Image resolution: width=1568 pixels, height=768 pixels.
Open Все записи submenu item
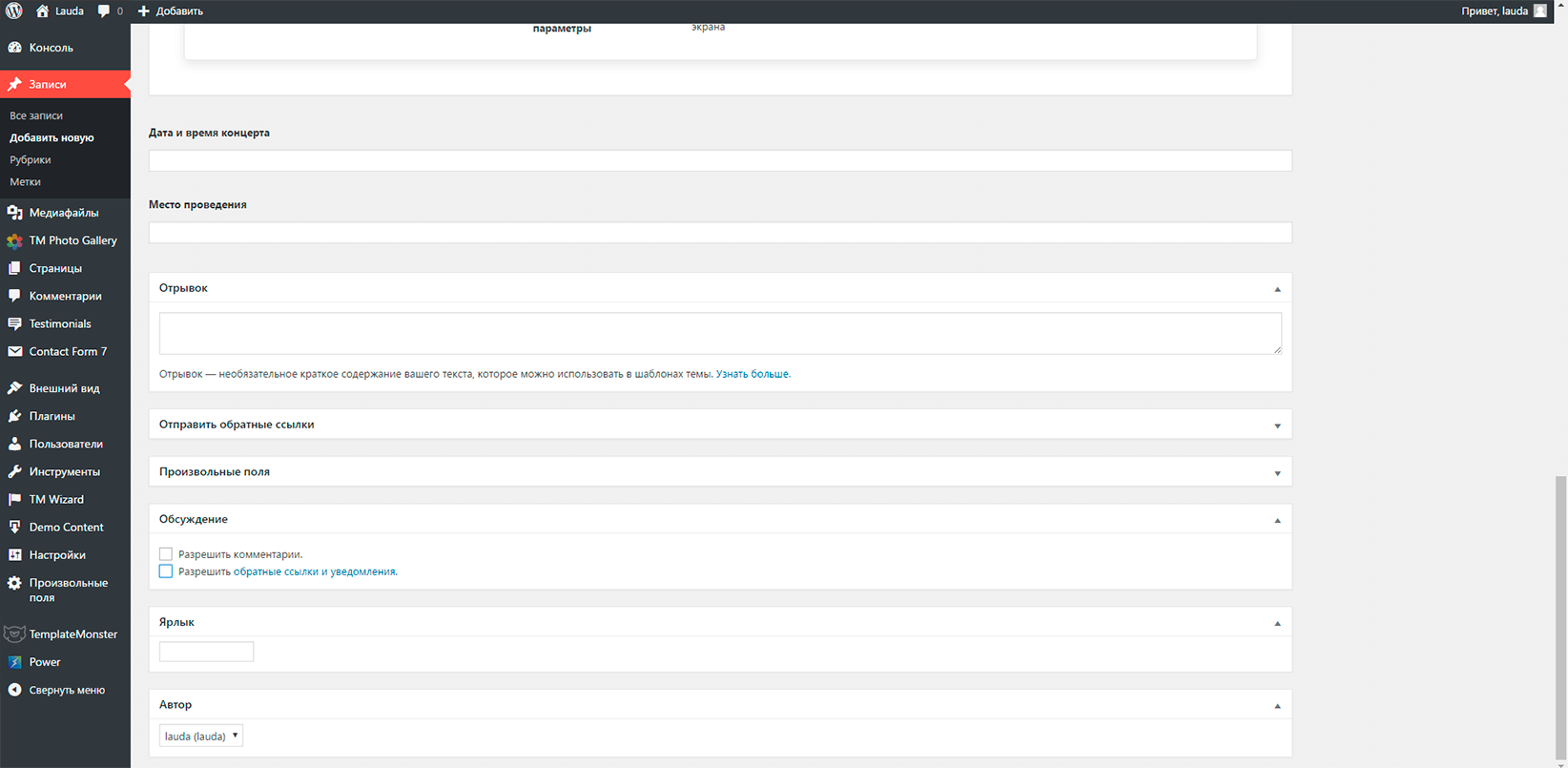coord(36,115)
